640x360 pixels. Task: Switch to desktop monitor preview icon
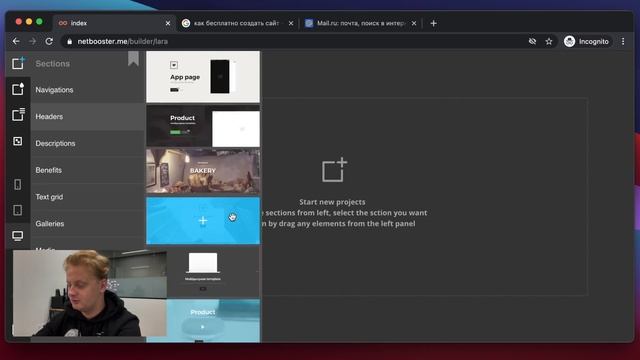click(18, 236)
